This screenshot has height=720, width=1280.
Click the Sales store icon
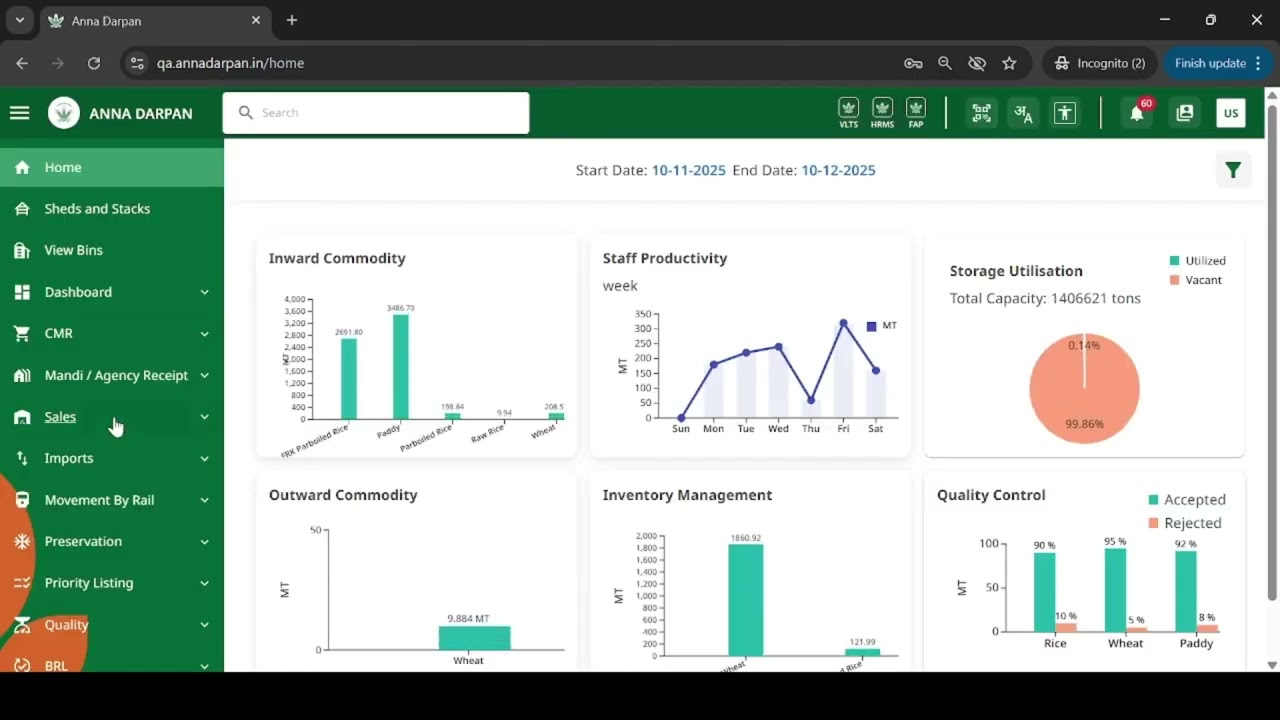(x=22, y=417)
